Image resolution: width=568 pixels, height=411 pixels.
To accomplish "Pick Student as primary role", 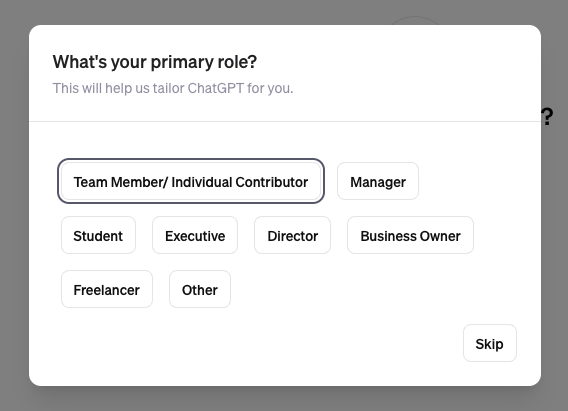I will (x=98, y=235).
